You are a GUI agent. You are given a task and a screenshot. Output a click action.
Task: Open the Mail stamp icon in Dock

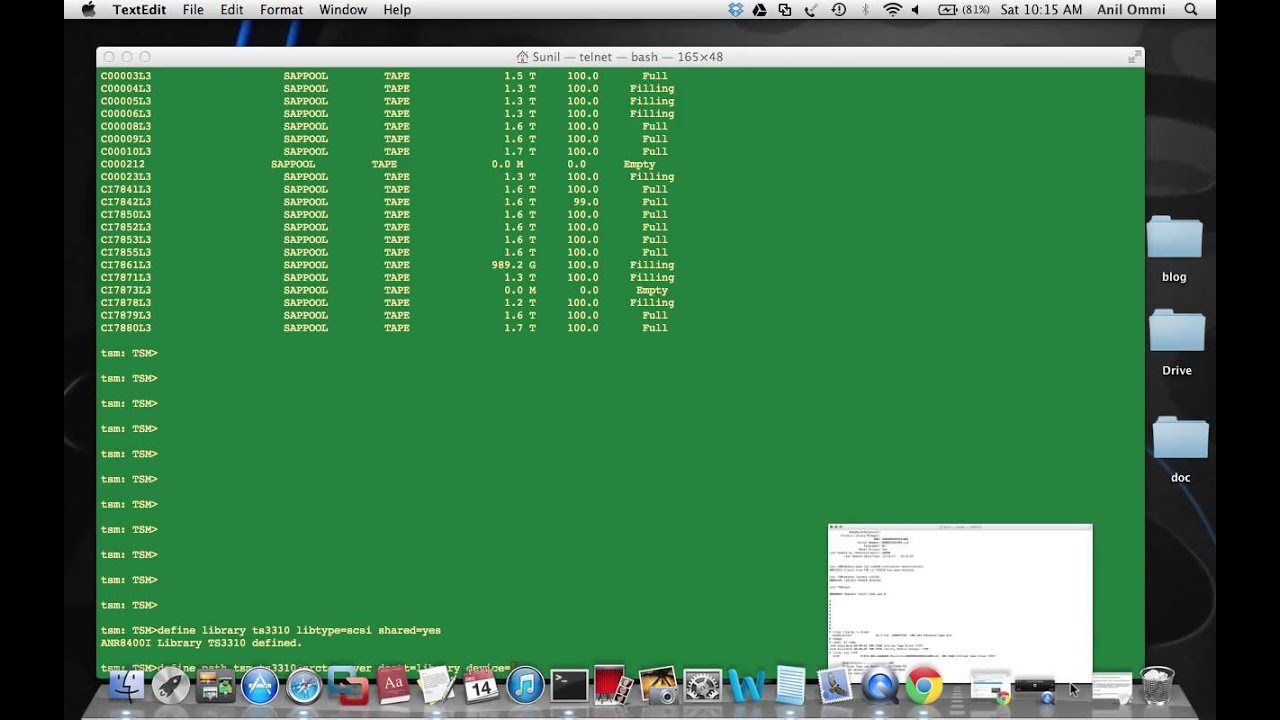pos(834,686)
